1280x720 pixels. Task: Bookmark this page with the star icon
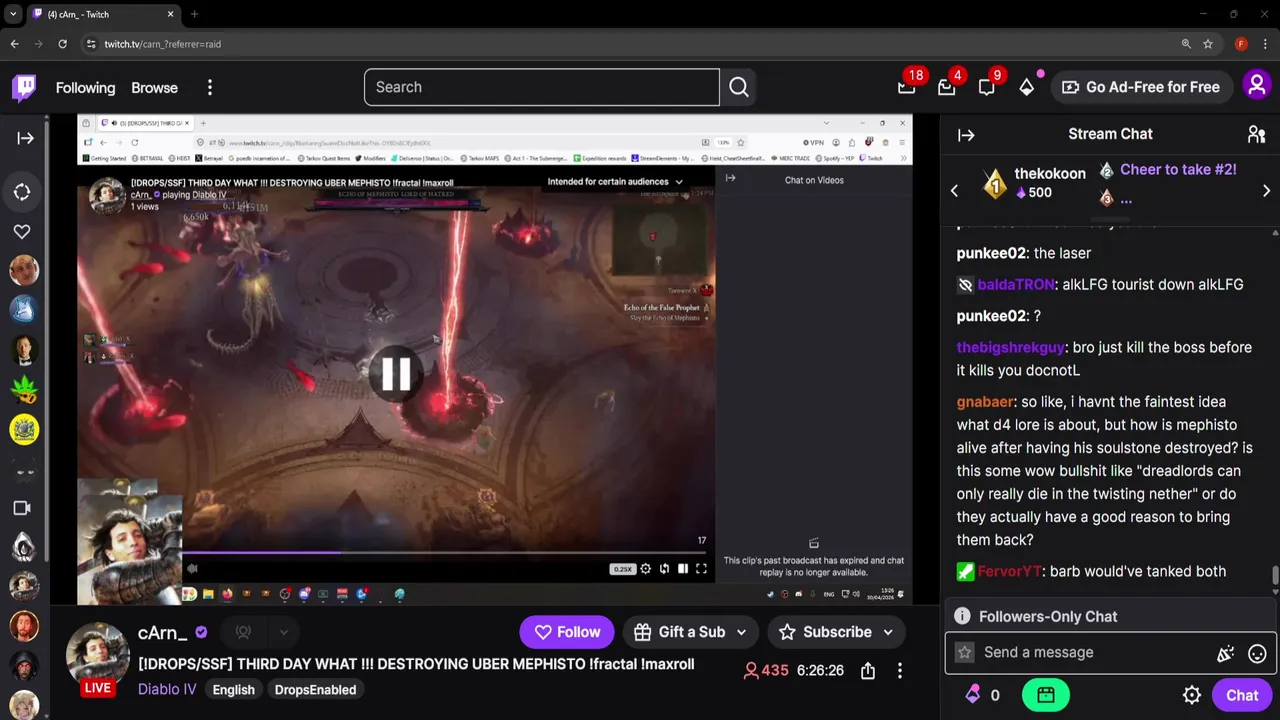[x=1208, y=44]
